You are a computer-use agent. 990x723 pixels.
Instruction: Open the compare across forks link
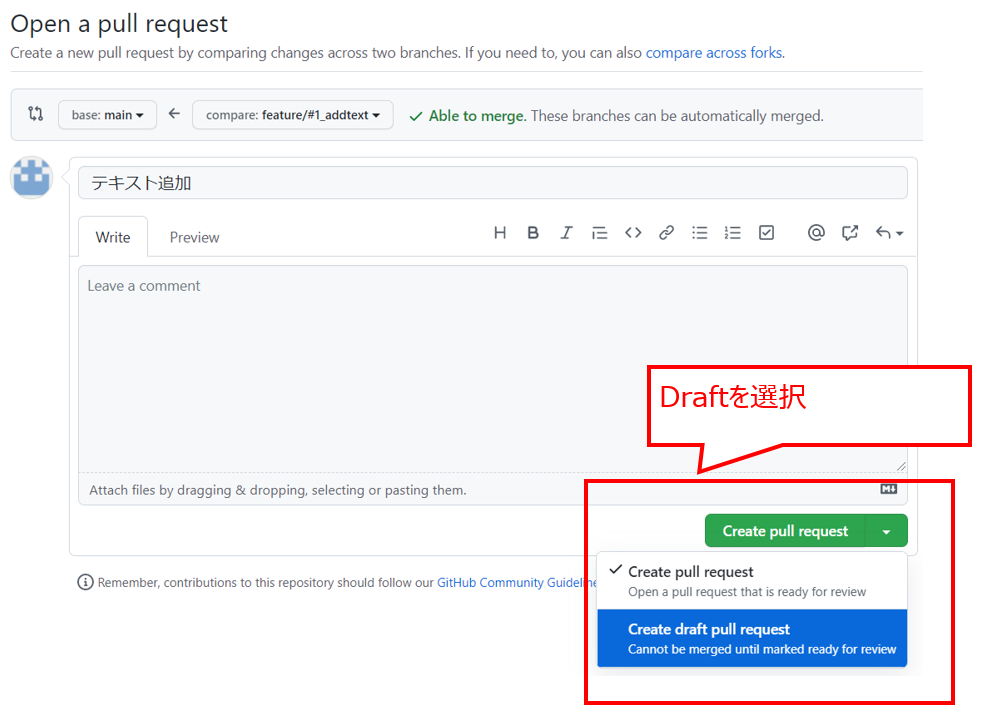click(713, 52)
